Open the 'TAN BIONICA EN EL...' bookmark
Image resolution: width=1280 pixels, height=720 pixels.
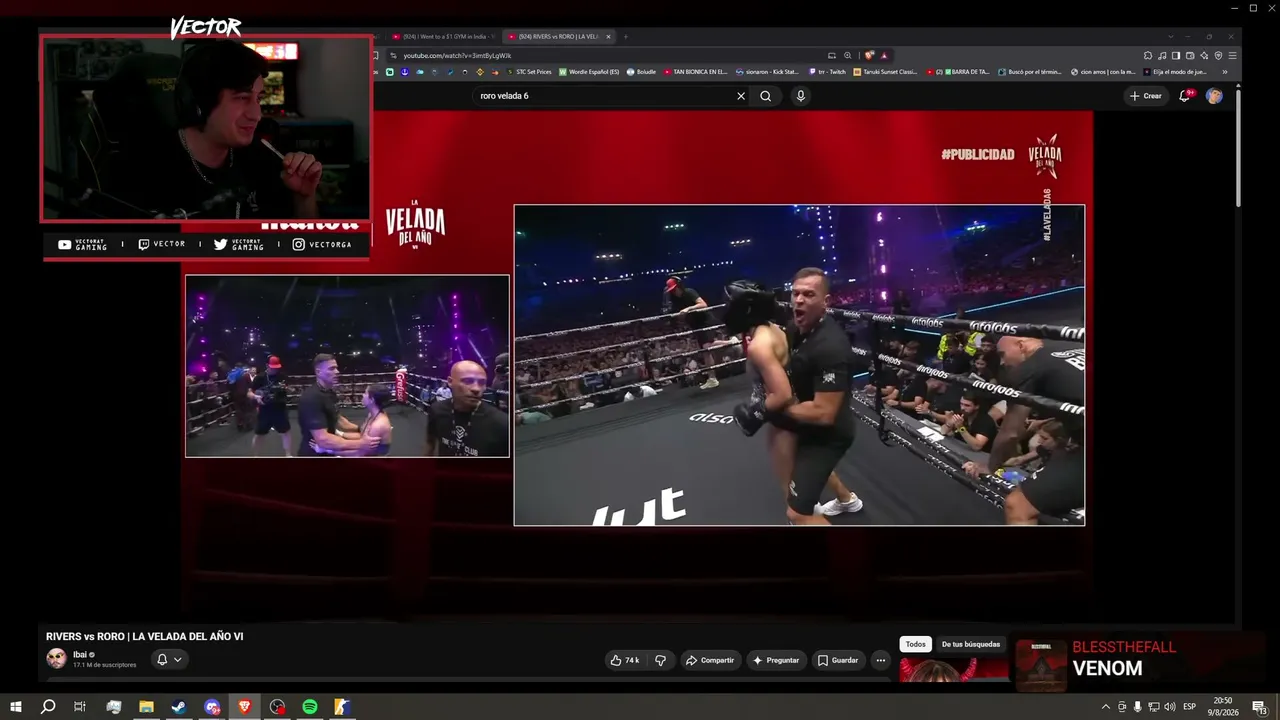coord(695,72)
